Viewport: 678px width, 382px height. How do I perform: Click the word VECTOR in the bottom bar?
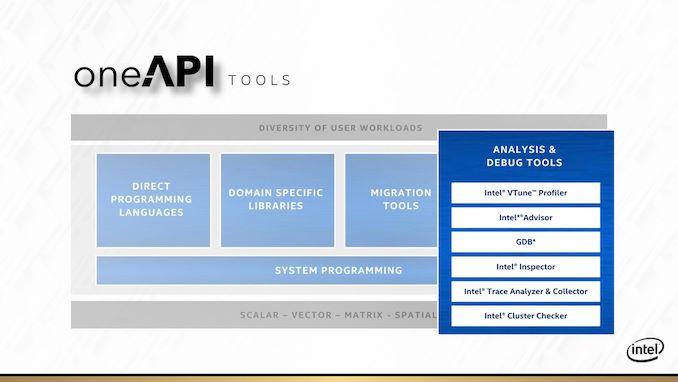point(311,315)
